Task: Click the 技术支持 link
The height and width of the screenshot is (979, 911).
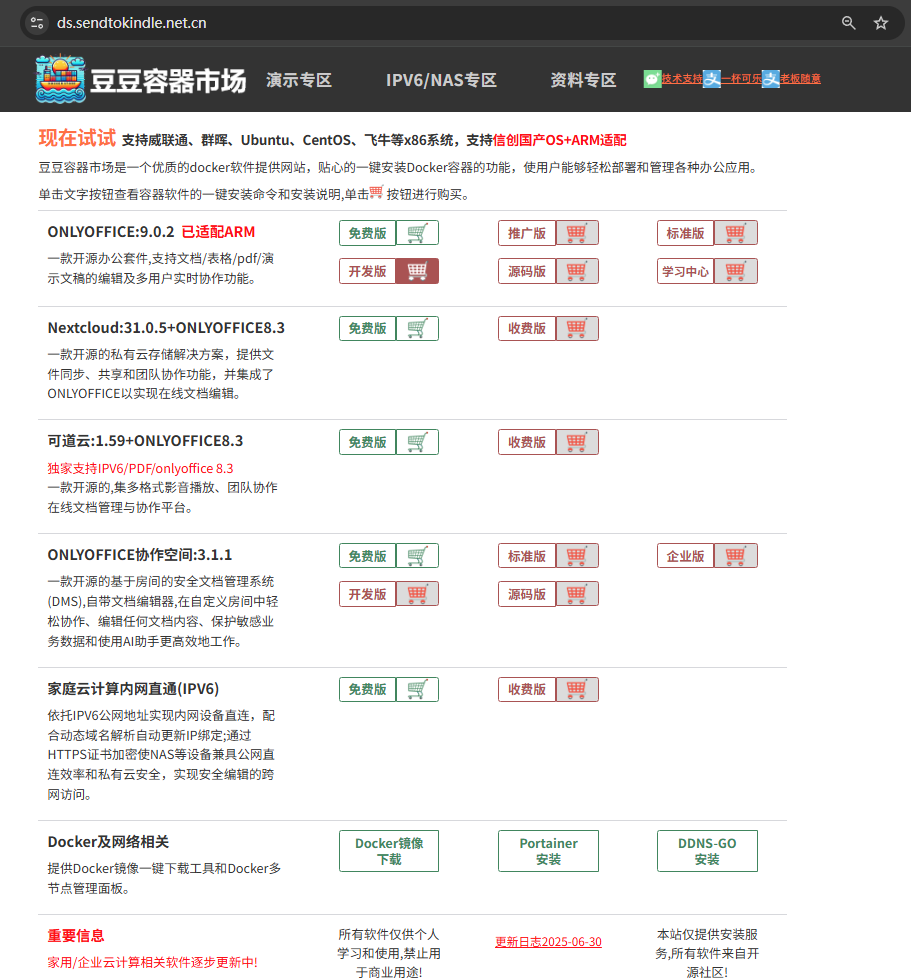Action: click(x=682, y=79)
